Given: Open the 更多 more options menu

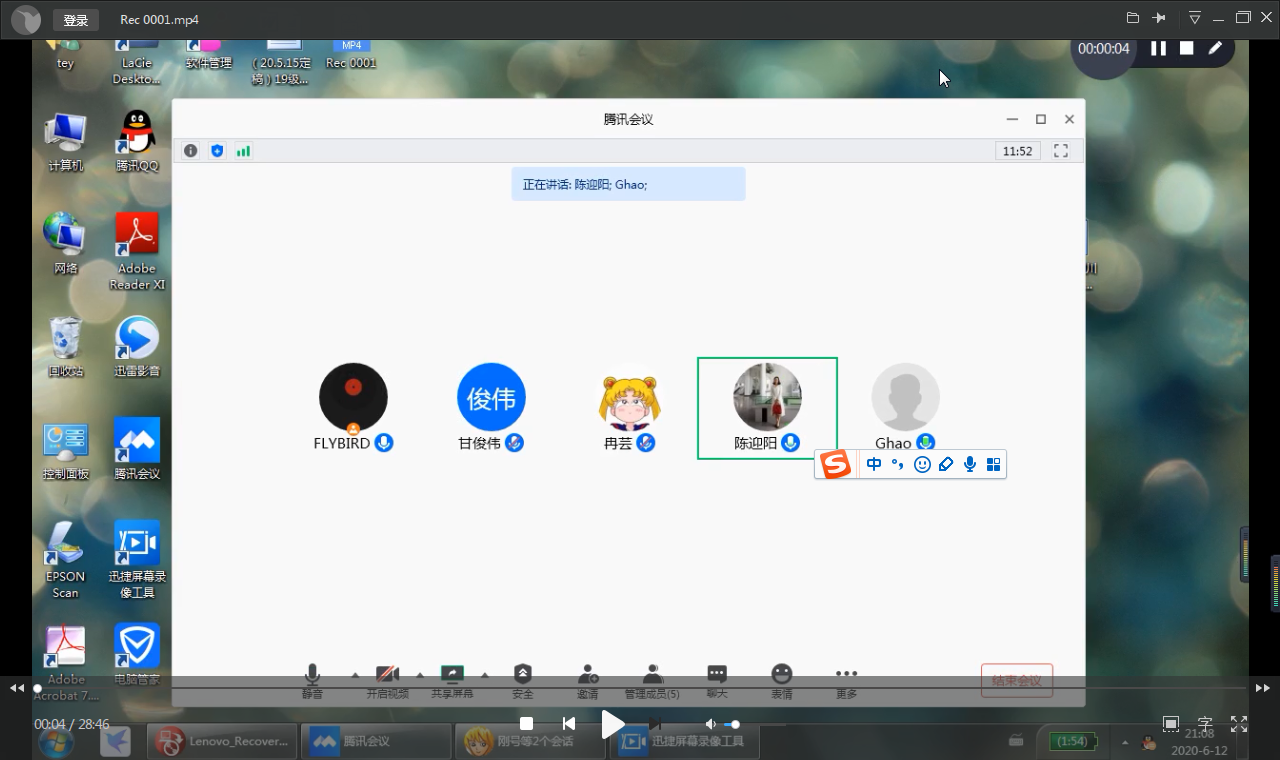Looking at the screenshot, I should pyautogui.click(x=846, y=681).
